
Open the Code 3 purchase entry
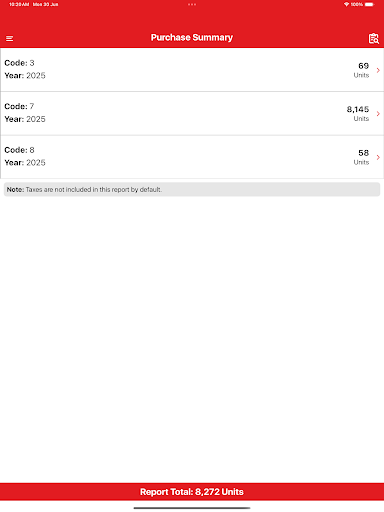pyautogui.click(x=192, y=70)
